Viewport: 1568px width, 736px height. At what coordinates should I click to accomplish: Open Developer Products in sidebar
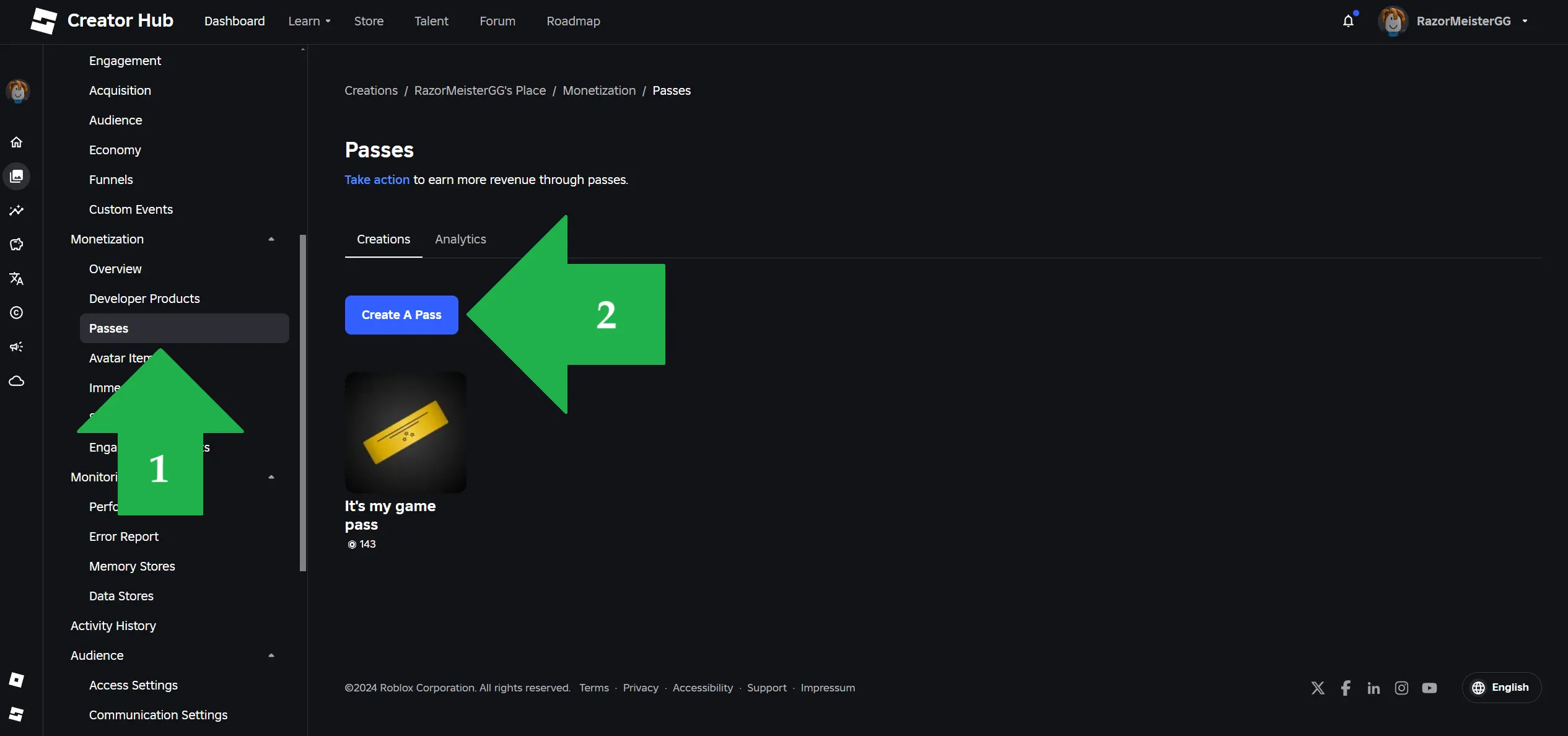pos(144,299)
